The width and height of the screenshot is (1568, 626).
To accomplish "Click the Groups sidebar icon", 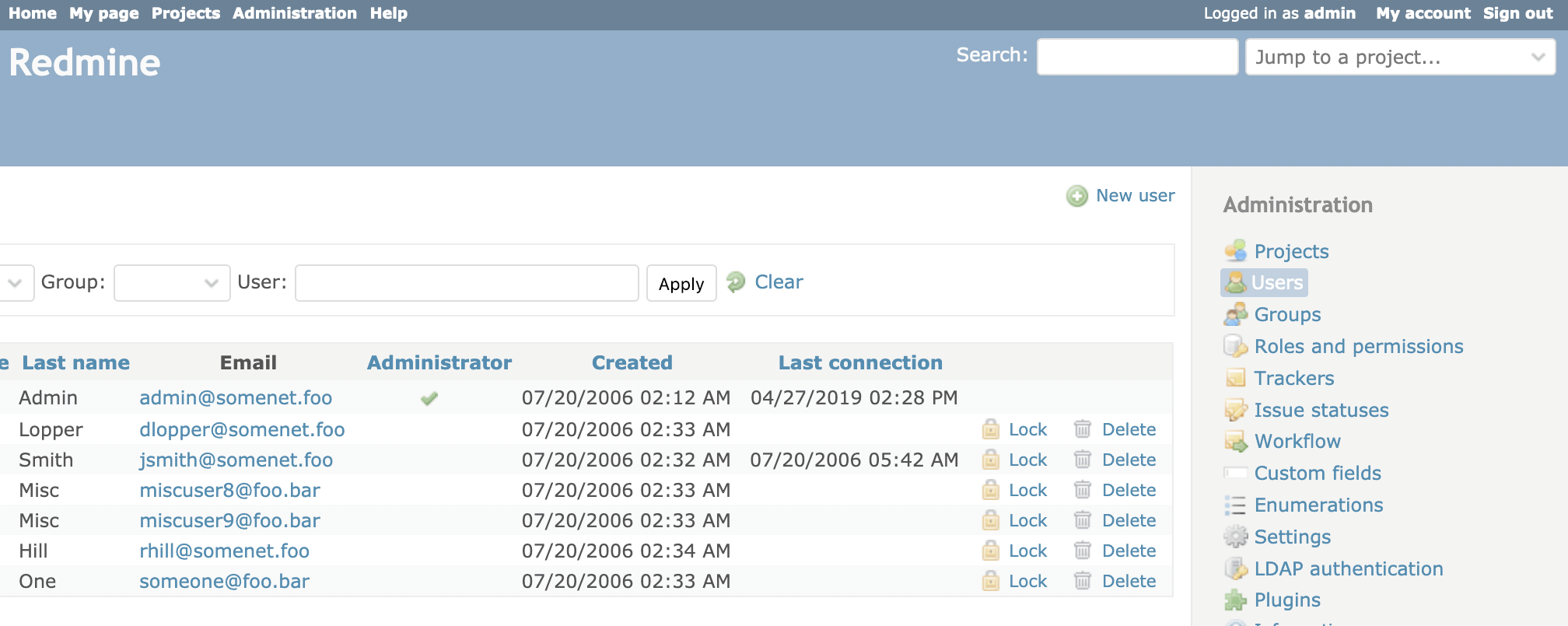I will (1235, 314).
